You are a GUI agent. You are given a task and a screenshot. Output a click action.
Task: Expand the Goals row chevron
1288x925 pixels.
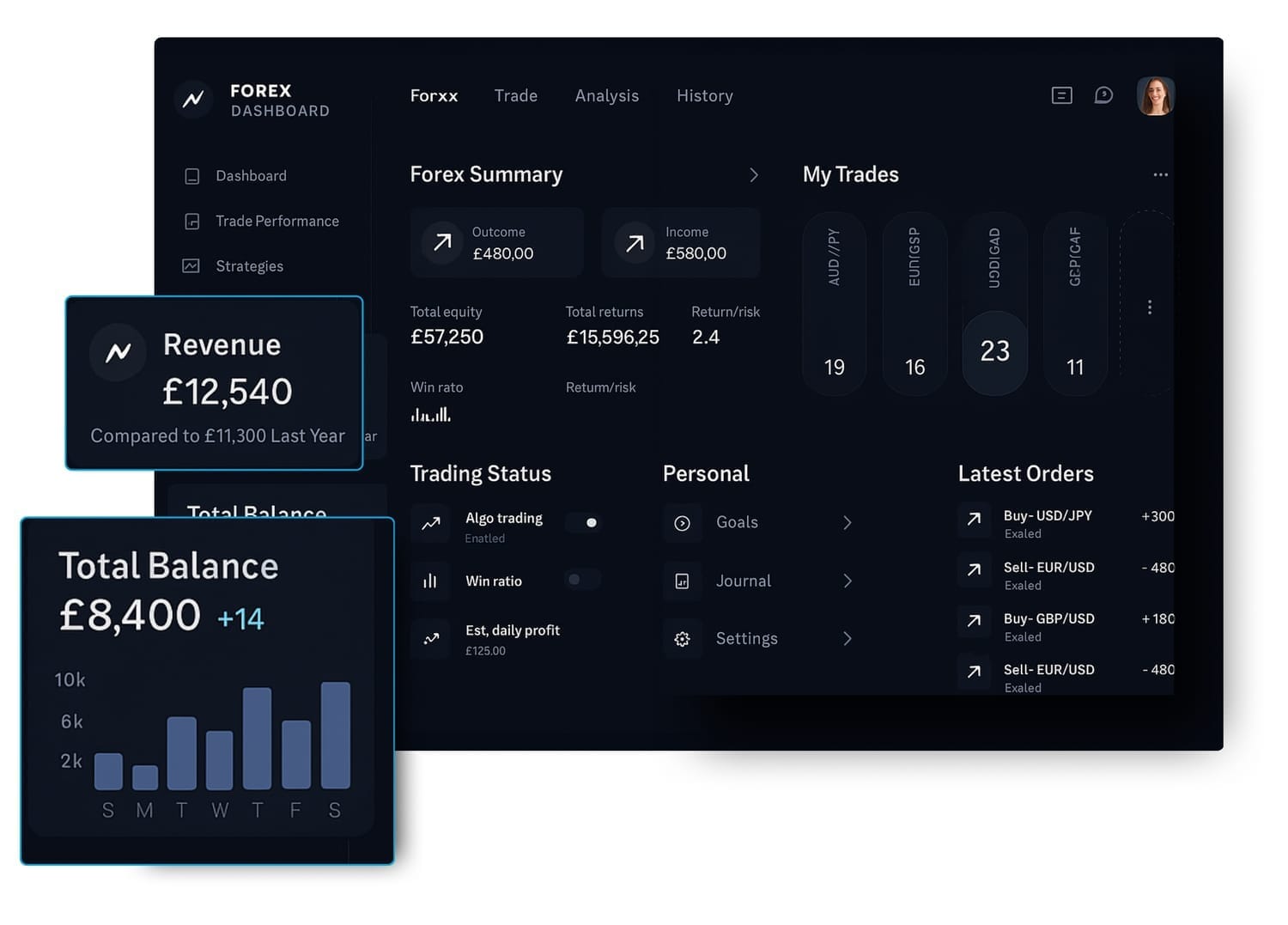847,523
